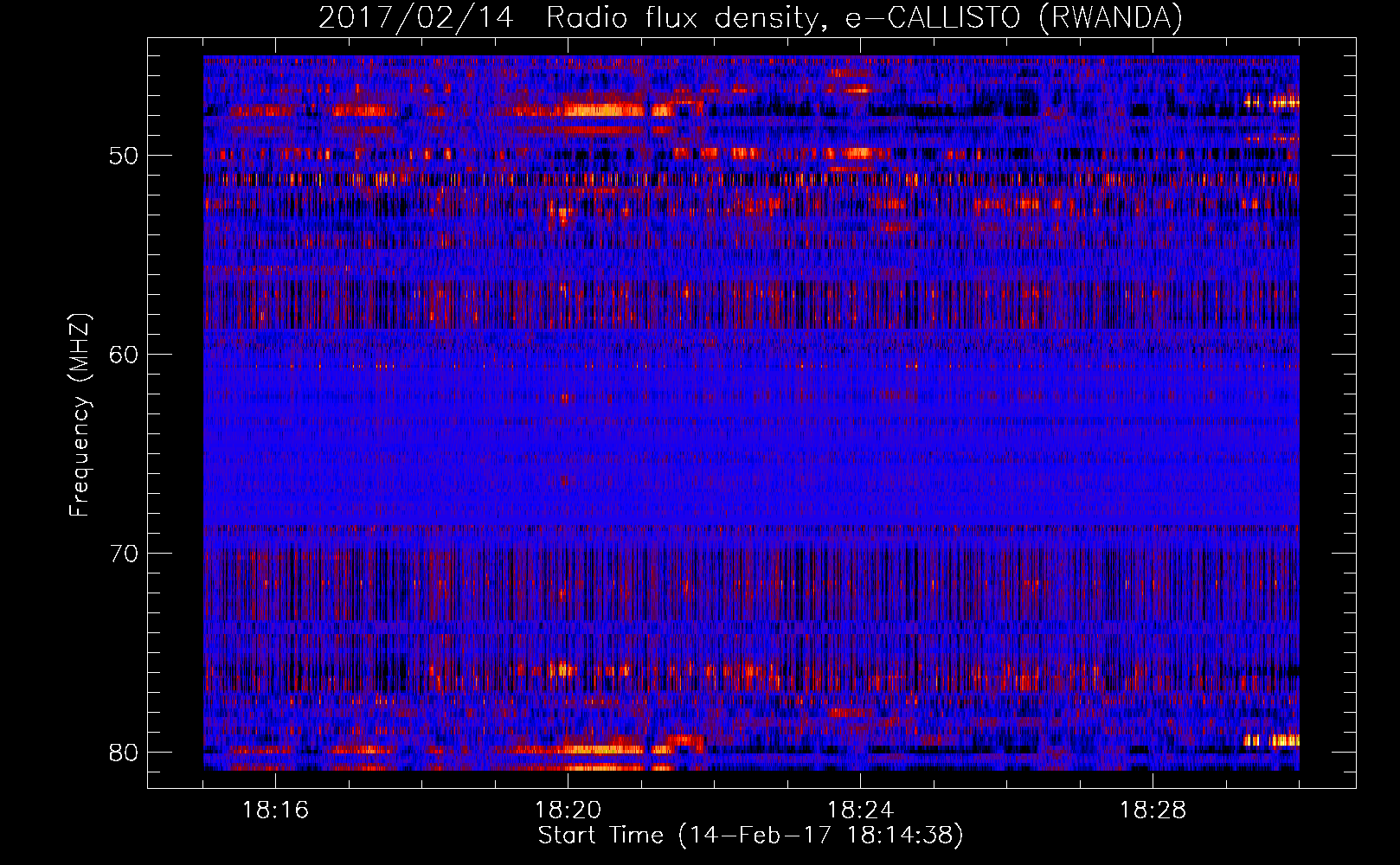Image resolution: width=1400 pixels, height=865 pixels.
Task: Click the 'Start Time (14-Feb-17 18:14:38)' axis label
Action: point(750,836)
